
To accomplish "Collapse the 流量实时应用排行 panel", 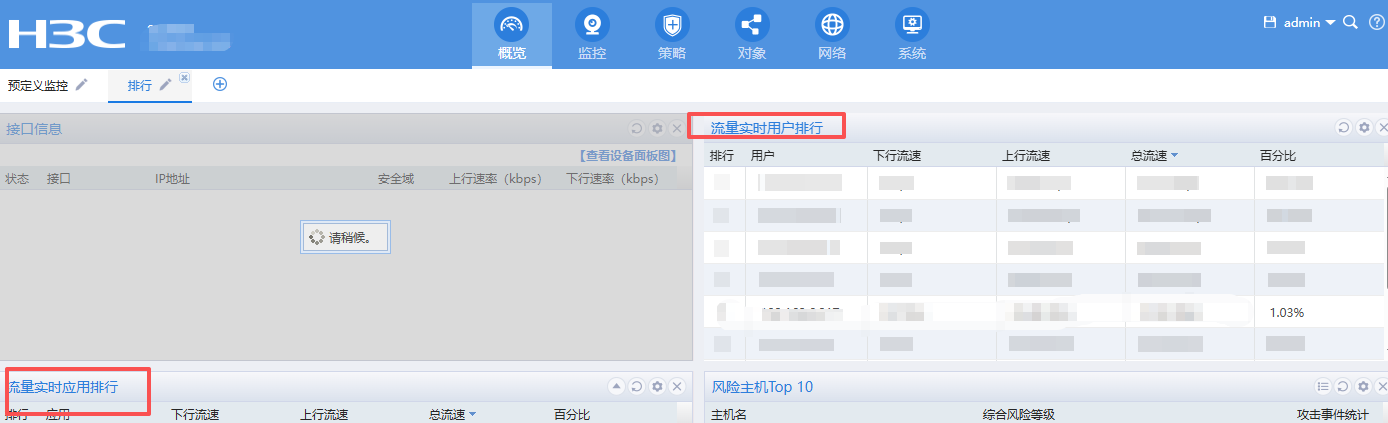I will pos(616,386).
